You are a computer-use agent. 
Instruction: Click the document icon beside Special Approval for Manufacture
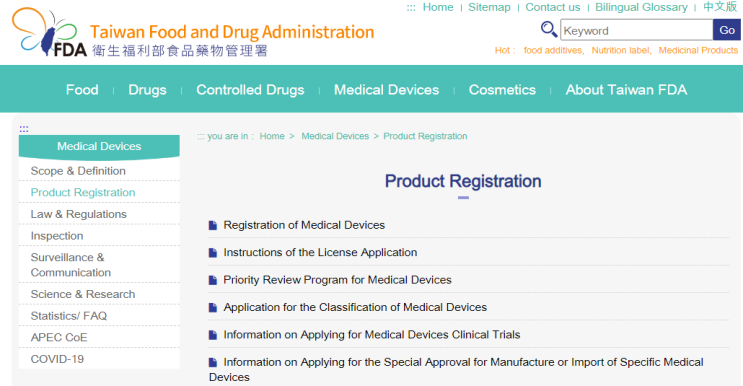point(213,363)
